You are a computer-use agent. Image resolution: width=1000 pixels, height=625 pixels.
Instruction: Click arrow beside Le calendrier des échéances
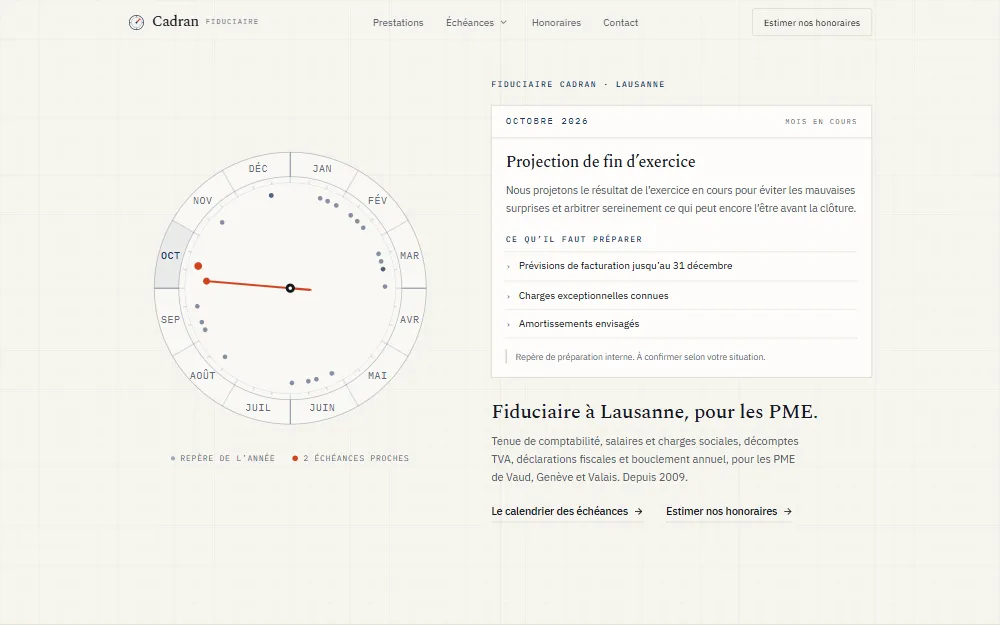pyautogui.click(x=638, y=511)
